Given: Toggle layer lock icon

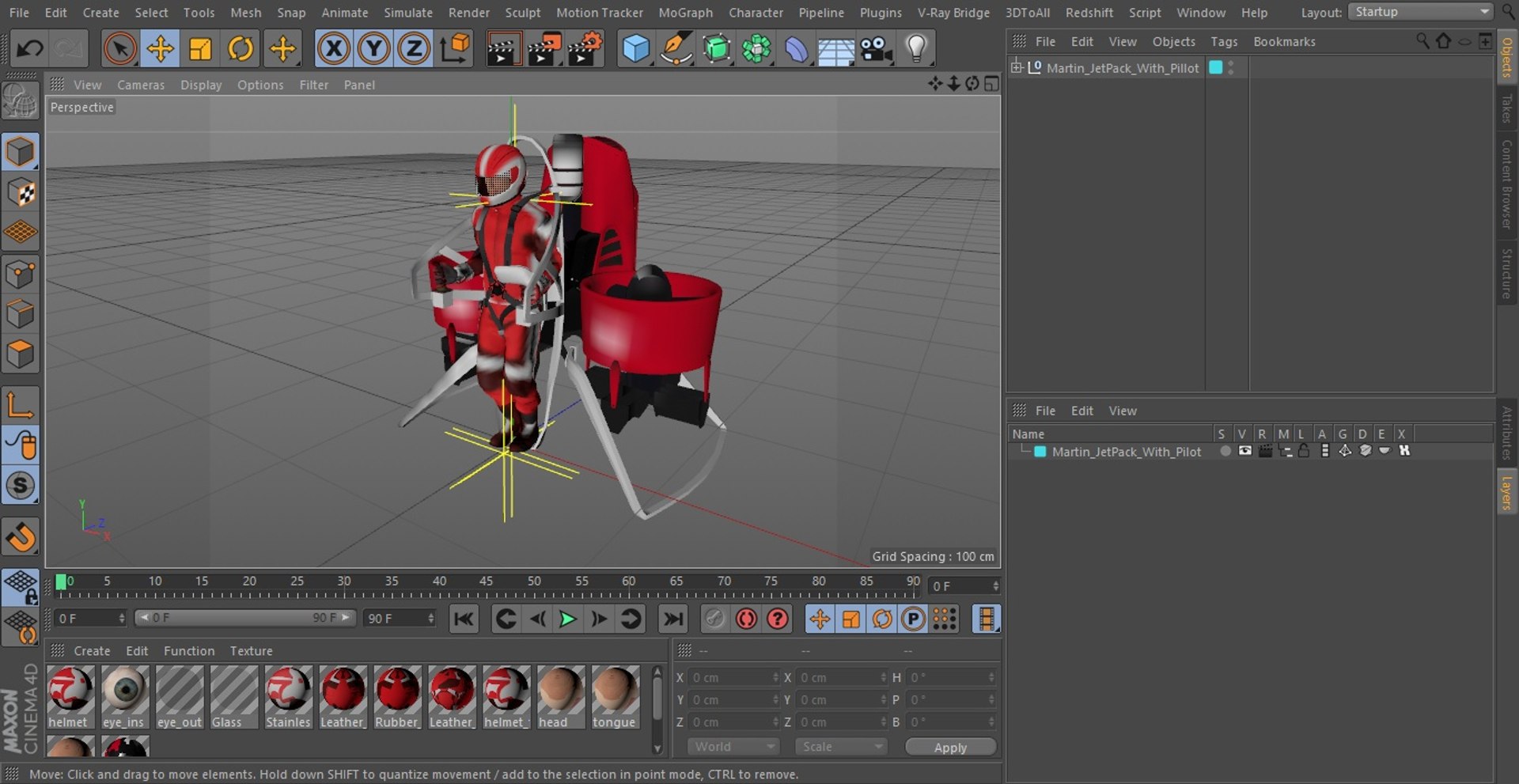Looking at the screenshot, I should click(1304, 451).
